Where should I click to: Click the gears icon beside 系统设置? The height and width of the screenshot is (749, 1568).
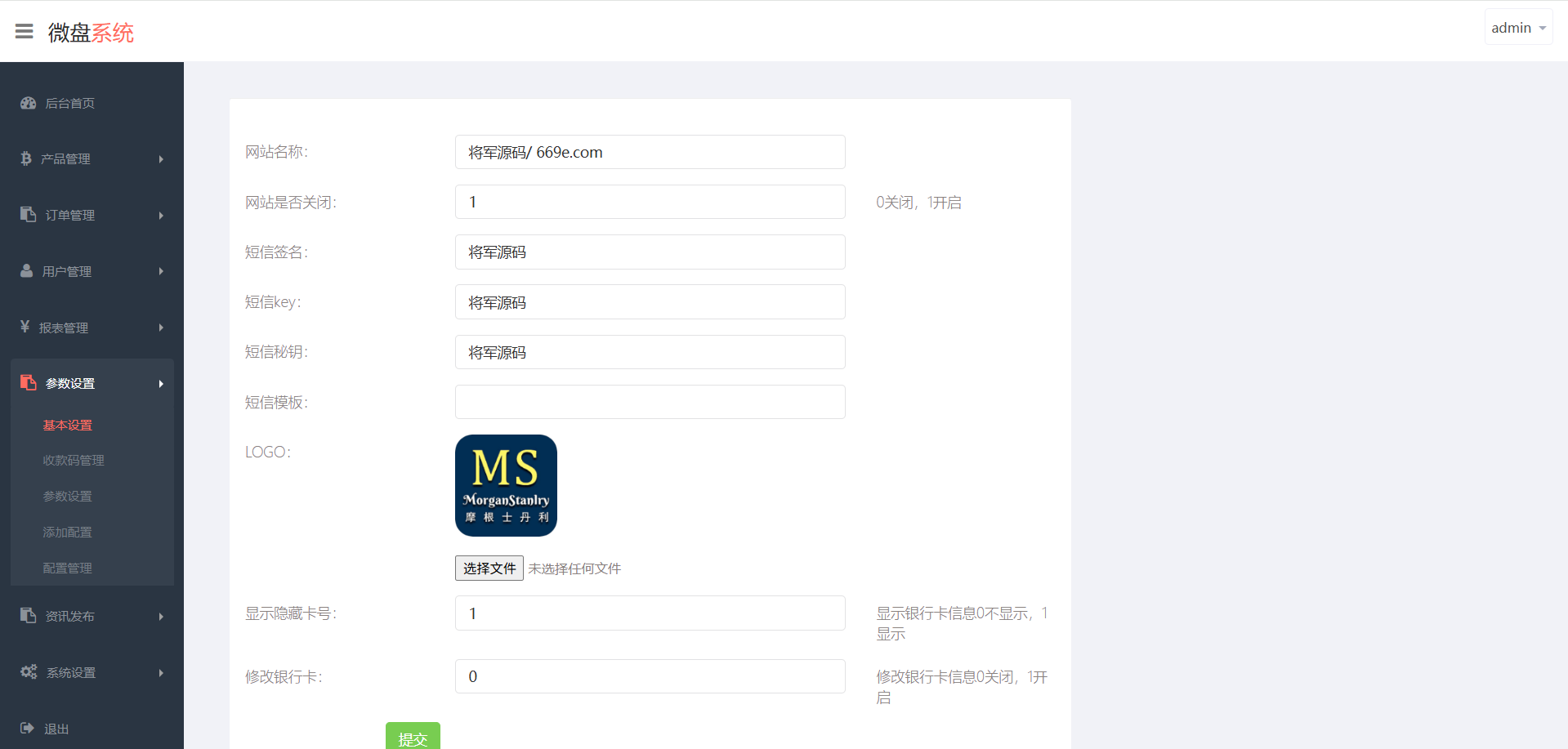(29, 672)
